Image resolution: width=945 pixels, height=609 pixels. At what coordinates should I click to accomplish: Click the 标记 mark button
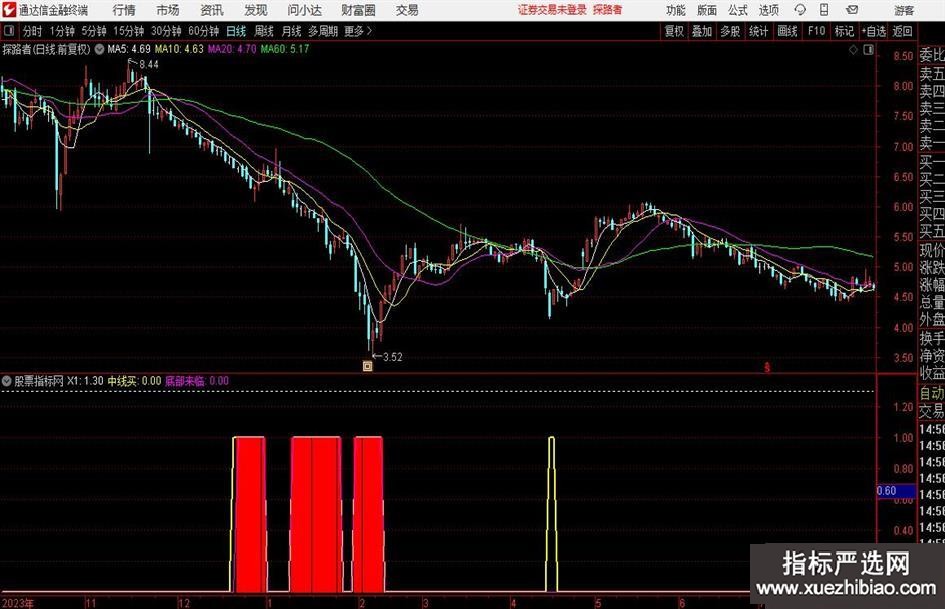coord(844,31)
